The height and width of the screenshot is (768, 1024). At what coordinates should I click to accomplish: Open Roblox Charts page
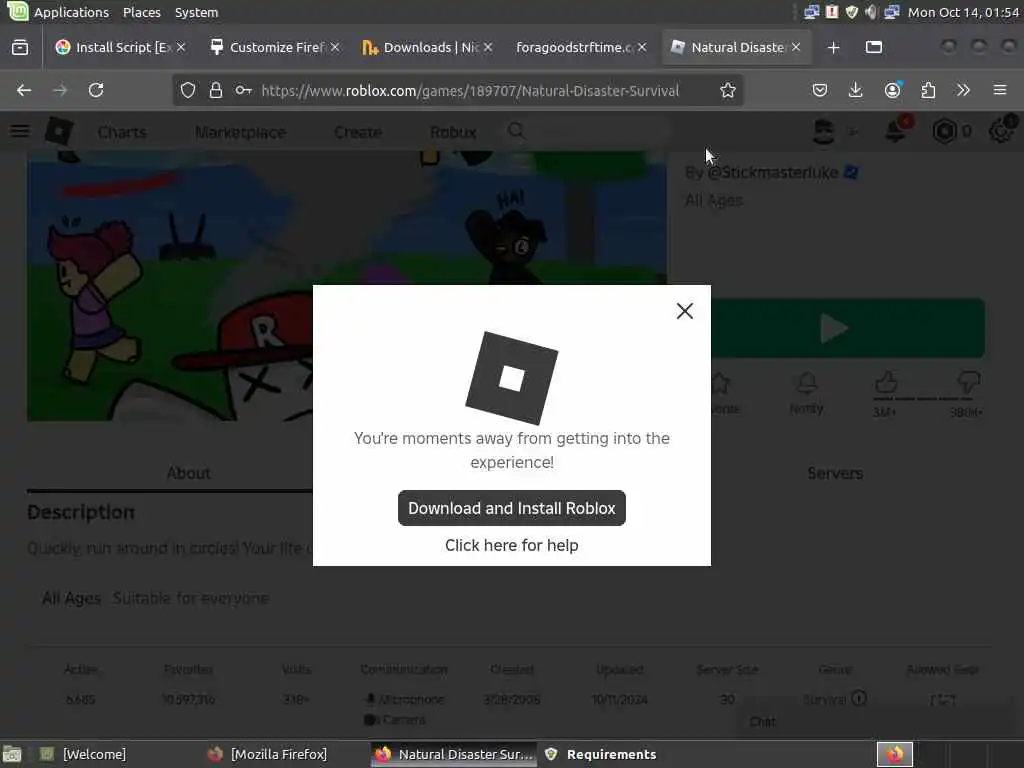coord(122,133)
